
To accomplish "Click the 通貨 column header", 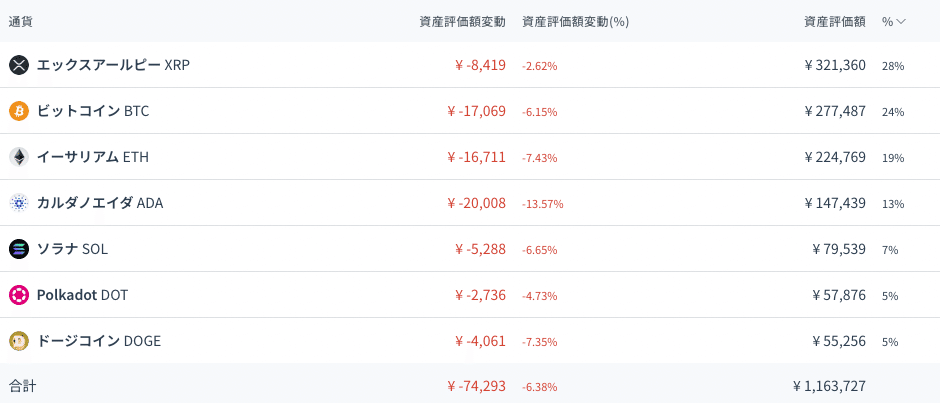I will 21,21.
